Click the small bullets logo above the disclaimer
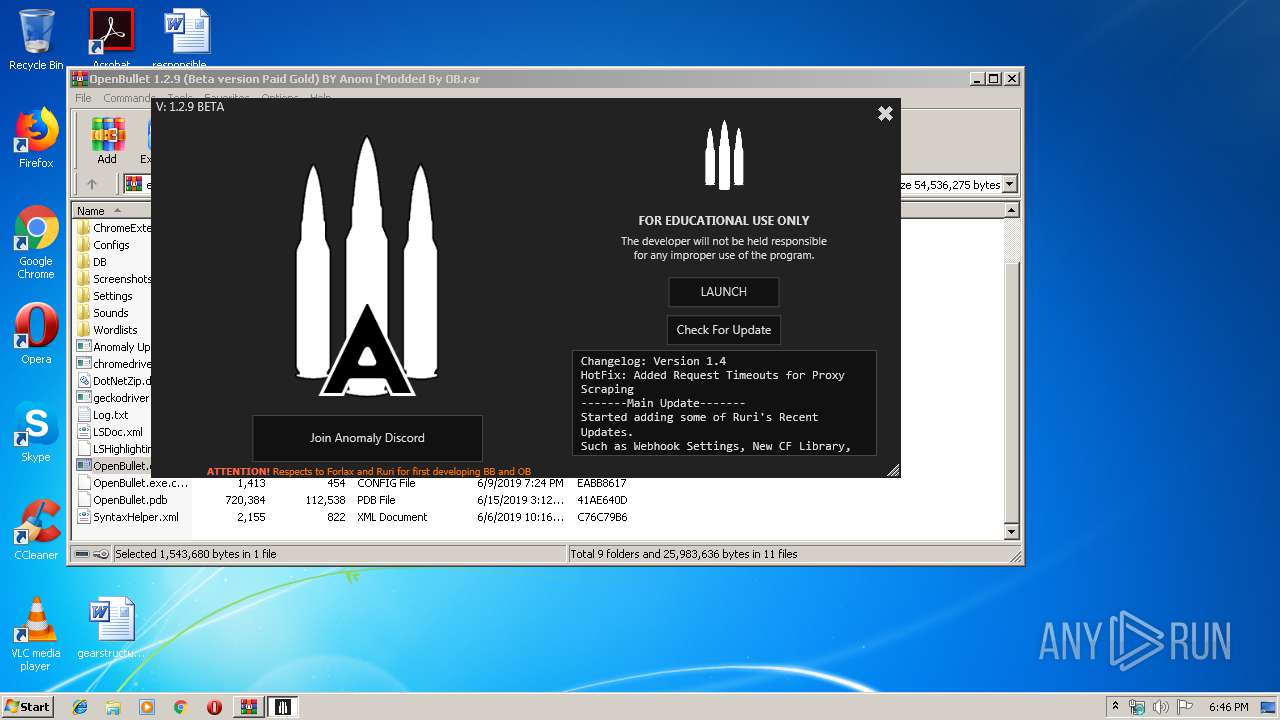1280x720 pixels. [x=724, y=155]
